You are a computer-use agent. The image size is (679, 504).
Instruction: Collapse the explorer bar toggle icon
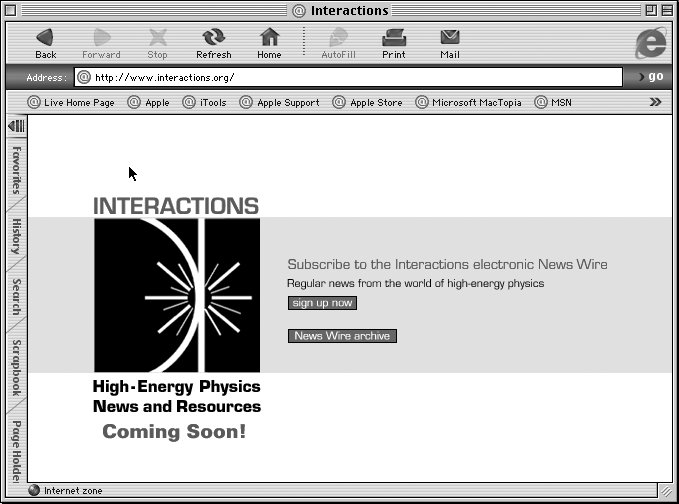[x=16, y=126]
